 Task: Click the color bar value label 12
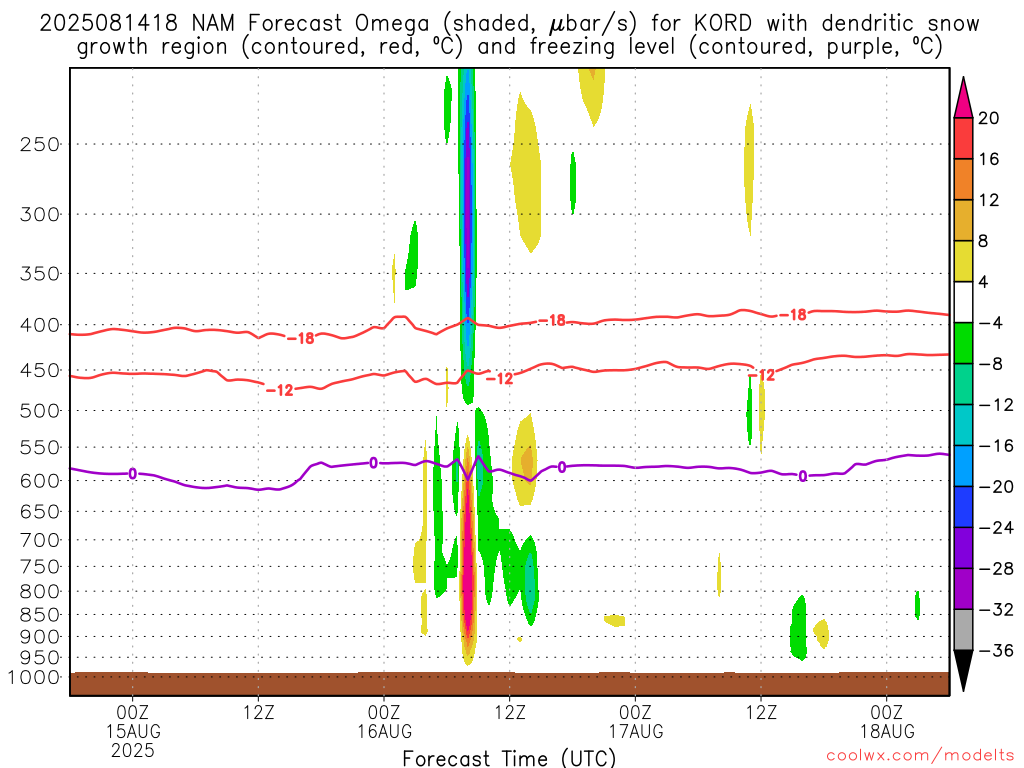[989, 200]
